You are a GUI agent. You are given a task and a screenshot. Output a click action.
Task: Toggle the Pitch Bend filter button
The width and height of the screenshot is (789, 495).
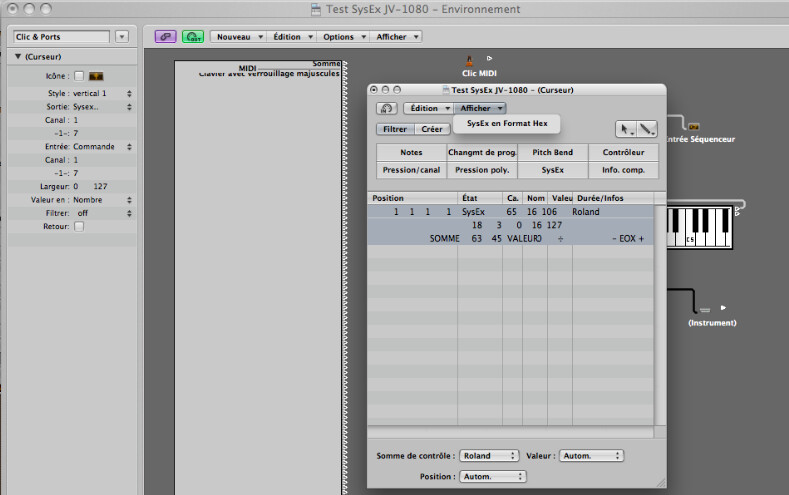(553, 152)
